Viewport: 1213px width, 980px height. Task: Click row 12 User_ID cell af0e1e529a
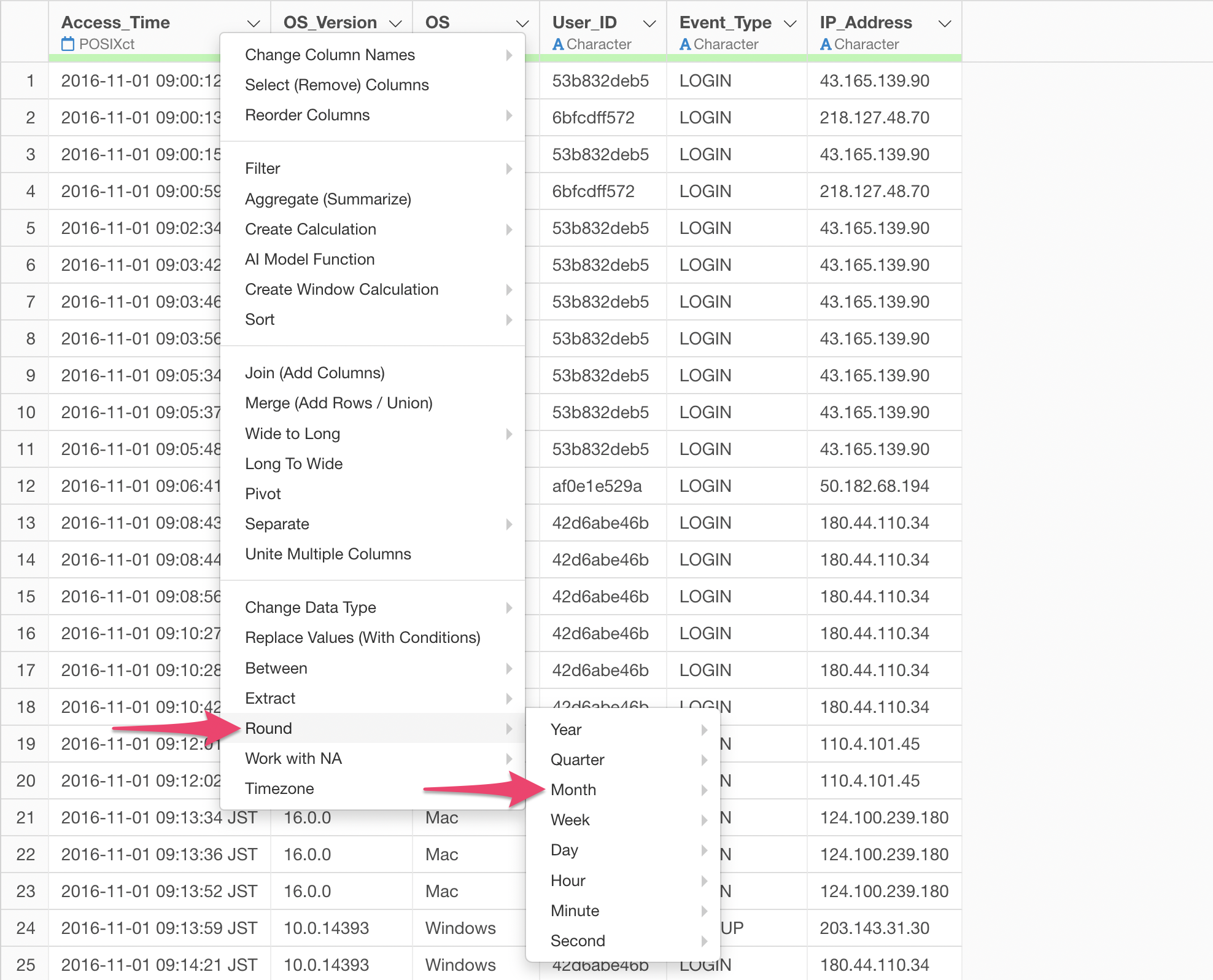click(597, 486)
